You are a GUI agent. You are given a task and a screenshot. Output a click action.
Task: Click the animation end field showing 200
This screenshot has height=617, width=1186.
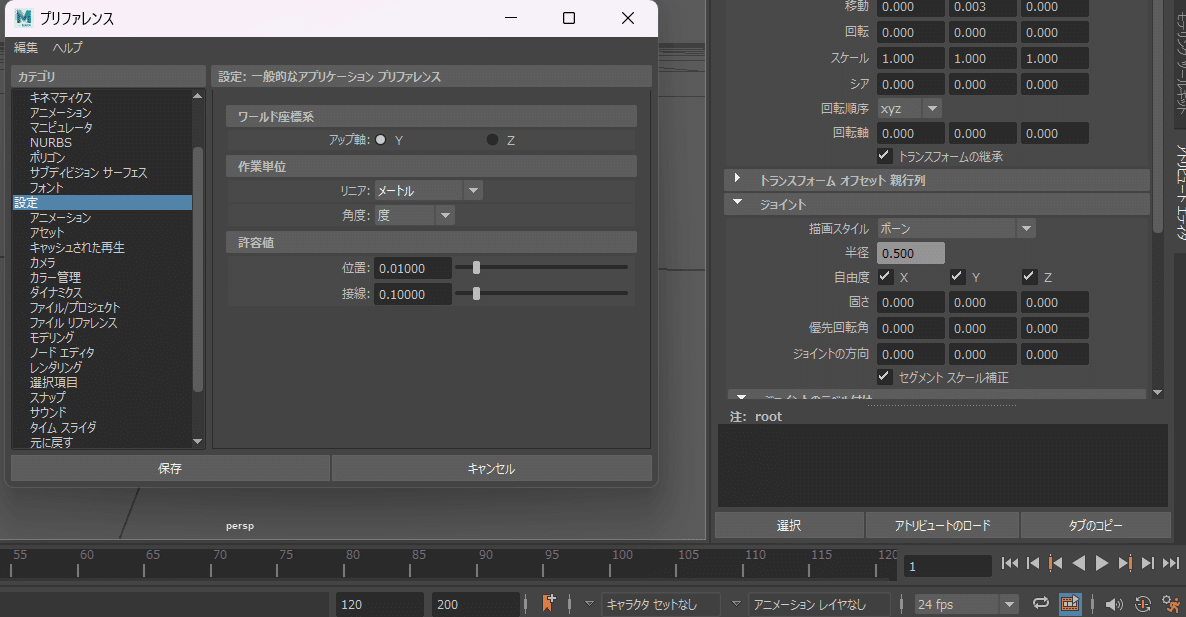tap(476, 604)
